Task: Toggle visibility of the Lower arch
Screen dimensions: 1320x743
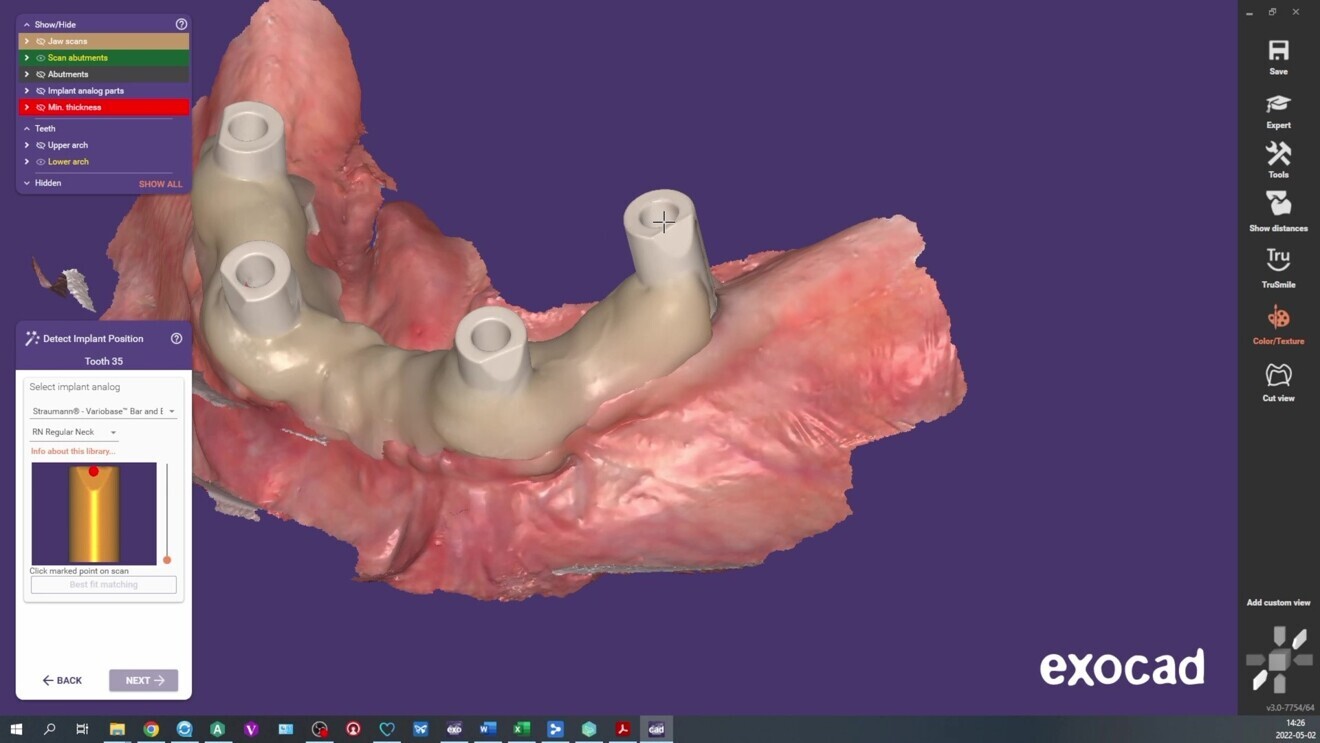Action: (x=39, y=161)
